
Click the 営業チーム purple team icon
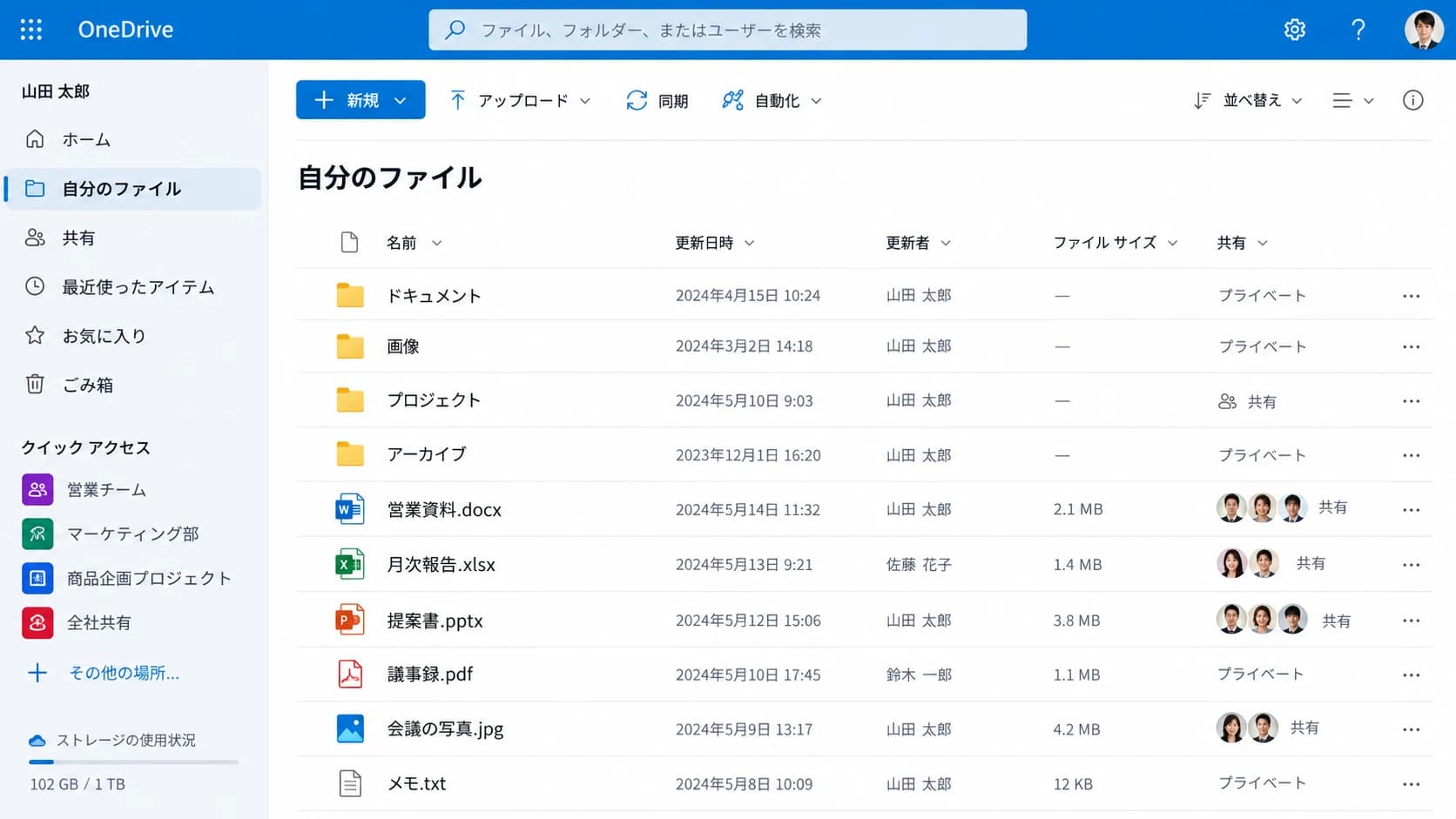[x=37, y=489]
